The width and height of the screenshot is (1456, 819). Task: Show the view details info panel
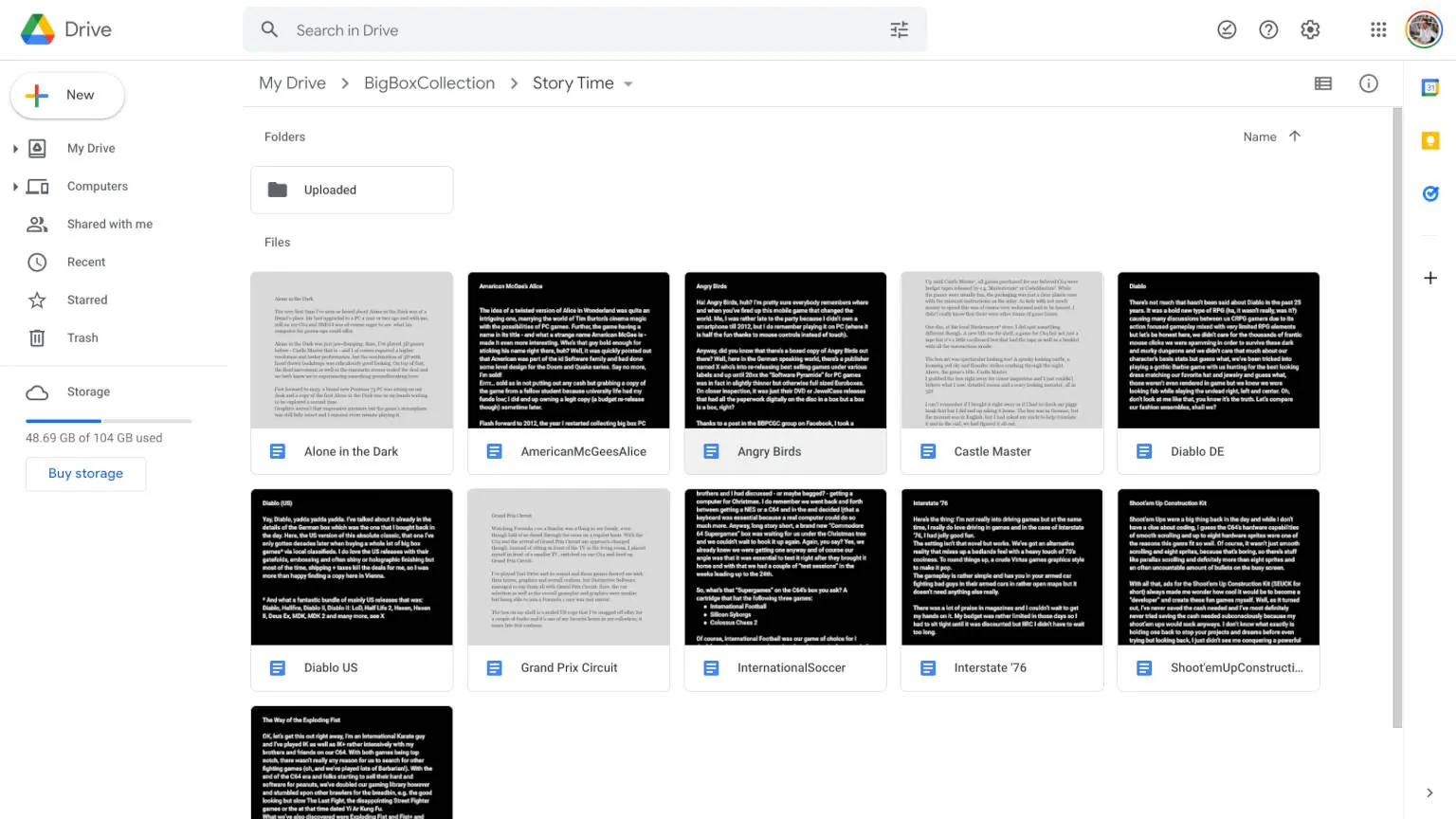click(x=1368, y=83)
